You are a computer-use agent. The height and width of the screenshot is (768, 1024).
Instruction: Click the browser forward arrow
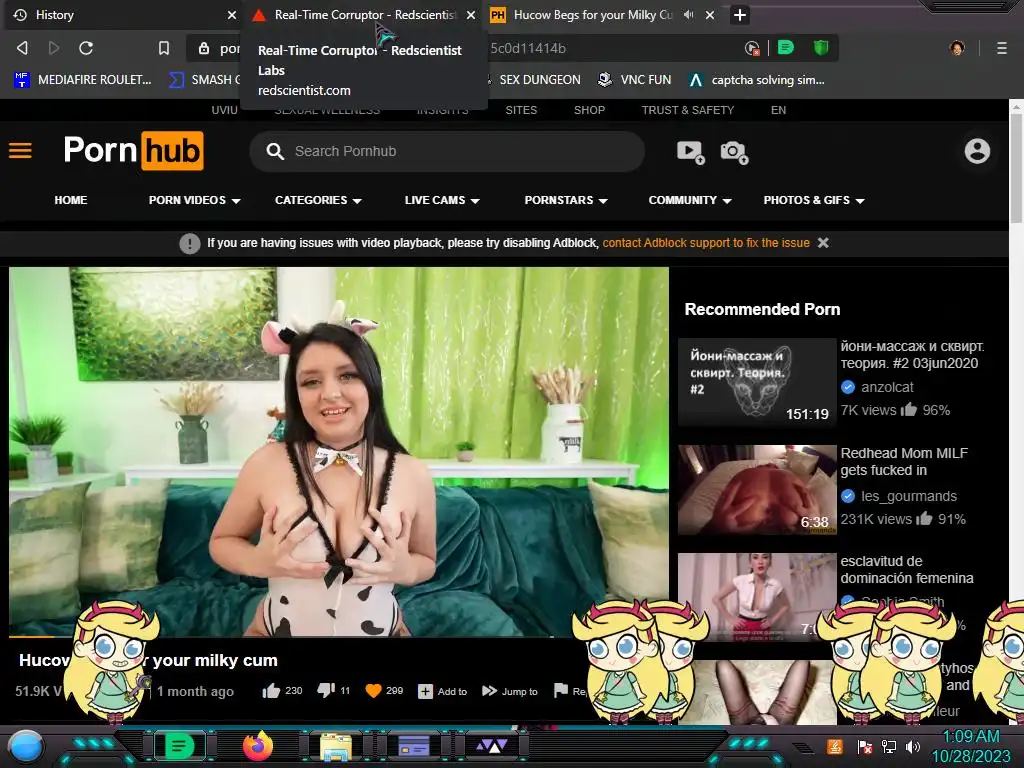[x=54, y=48]
